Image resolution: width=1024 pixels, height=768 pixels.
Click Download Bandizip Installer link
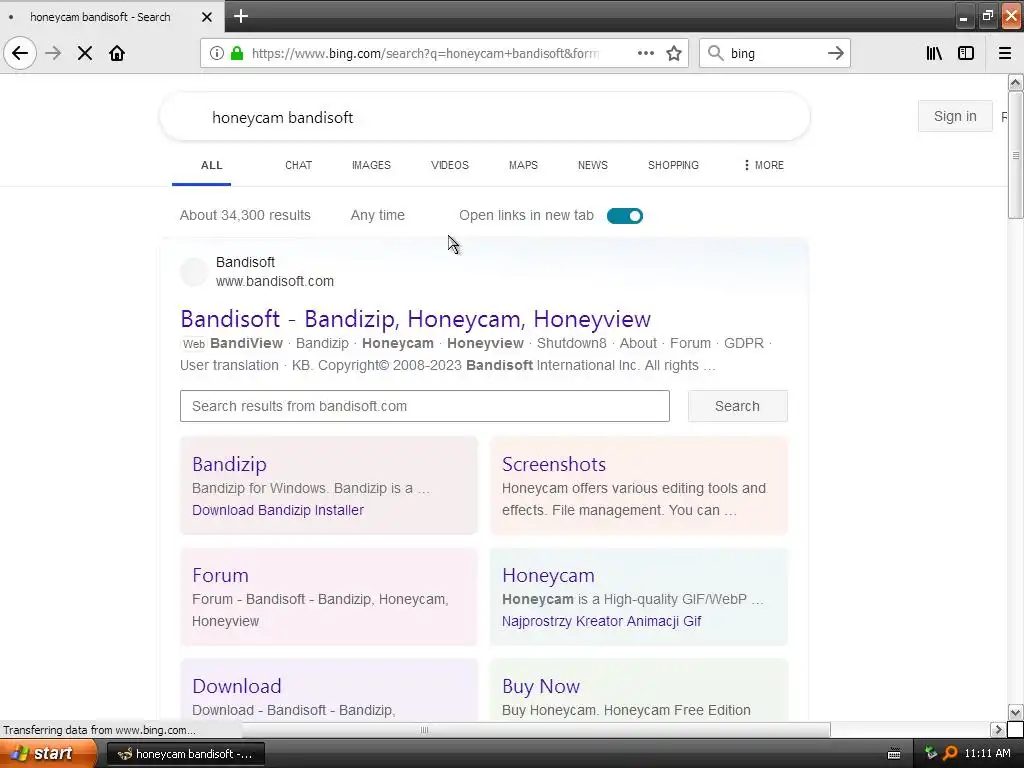point(278,510)
